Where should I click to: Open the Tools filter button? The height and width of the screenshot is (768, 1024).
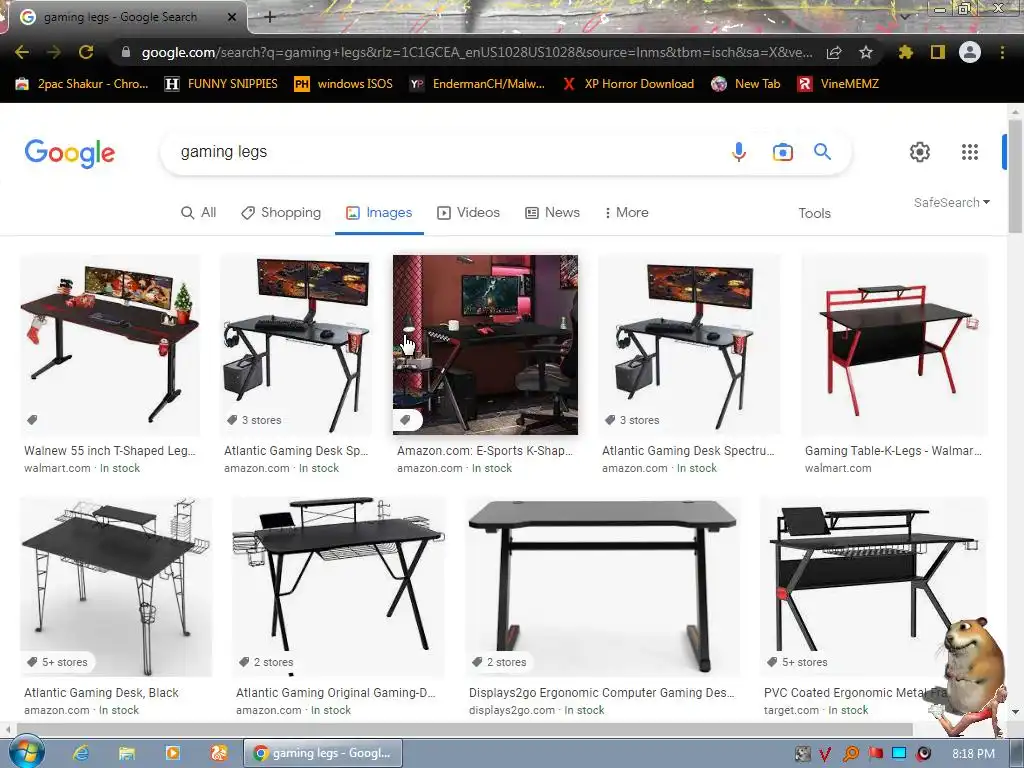pos(814,214)
